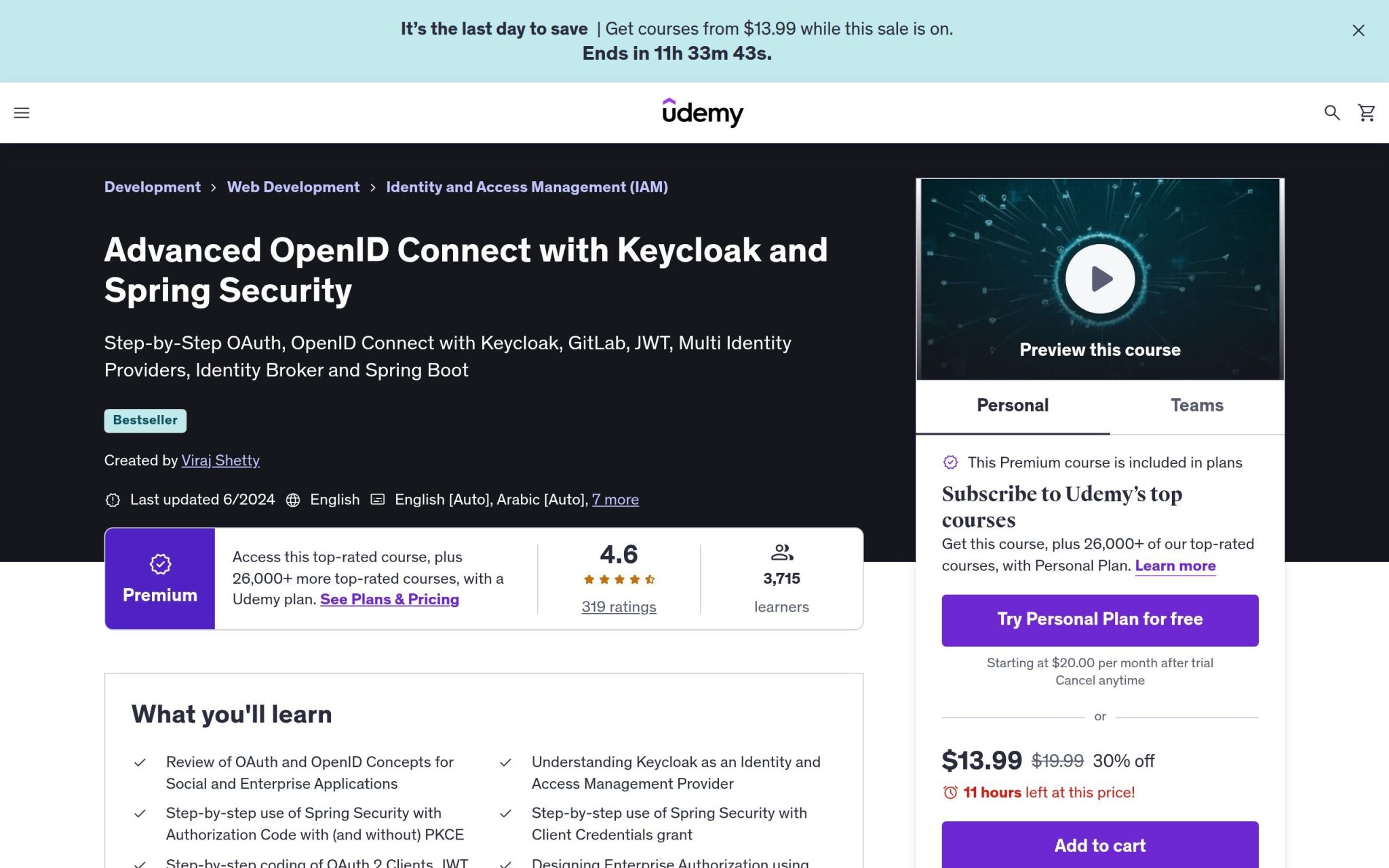This screenshot has width=1389, height=868.
Task: Click Try Personal Plan for free
Action: (1100, 620)
